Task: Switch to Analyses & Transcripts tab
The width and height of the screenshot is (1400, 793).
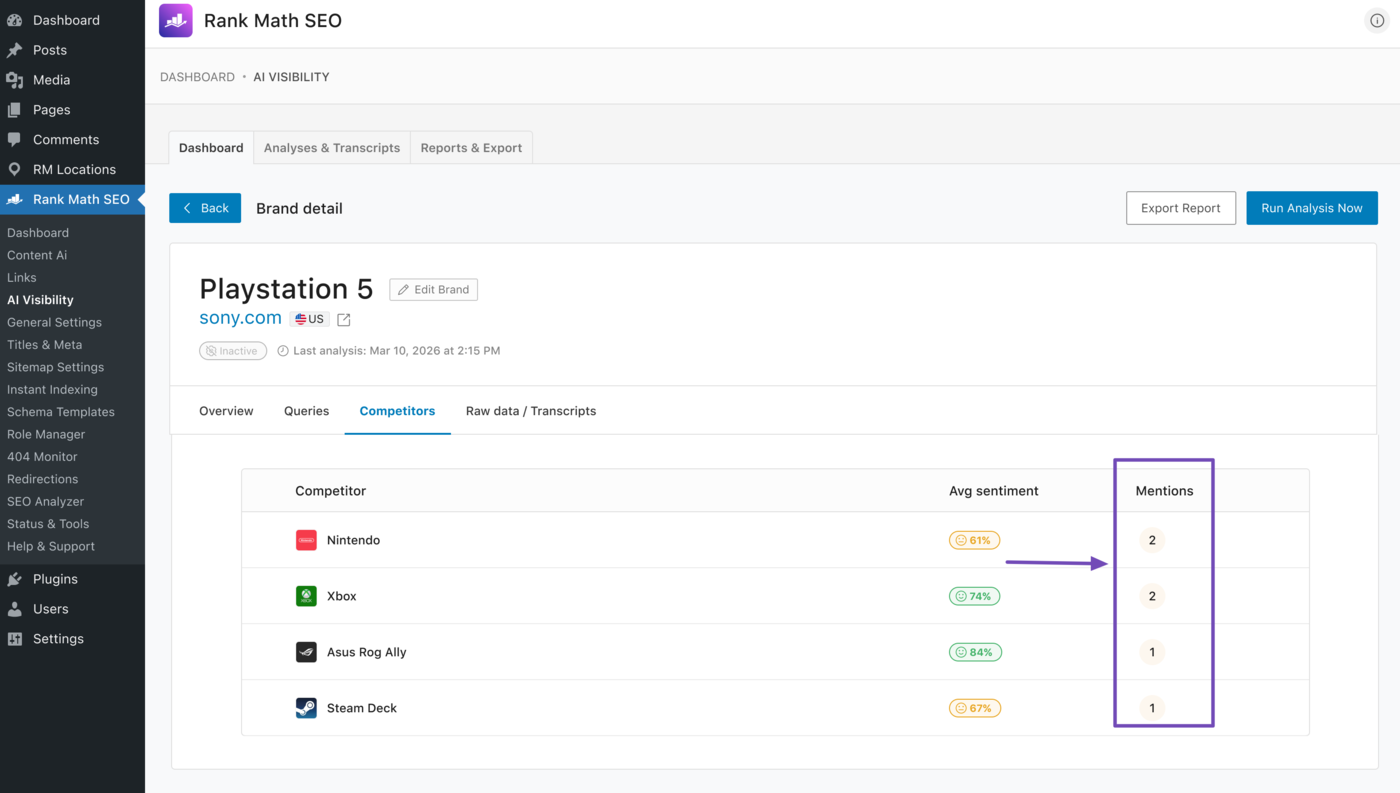Action: tap(332, 148)
